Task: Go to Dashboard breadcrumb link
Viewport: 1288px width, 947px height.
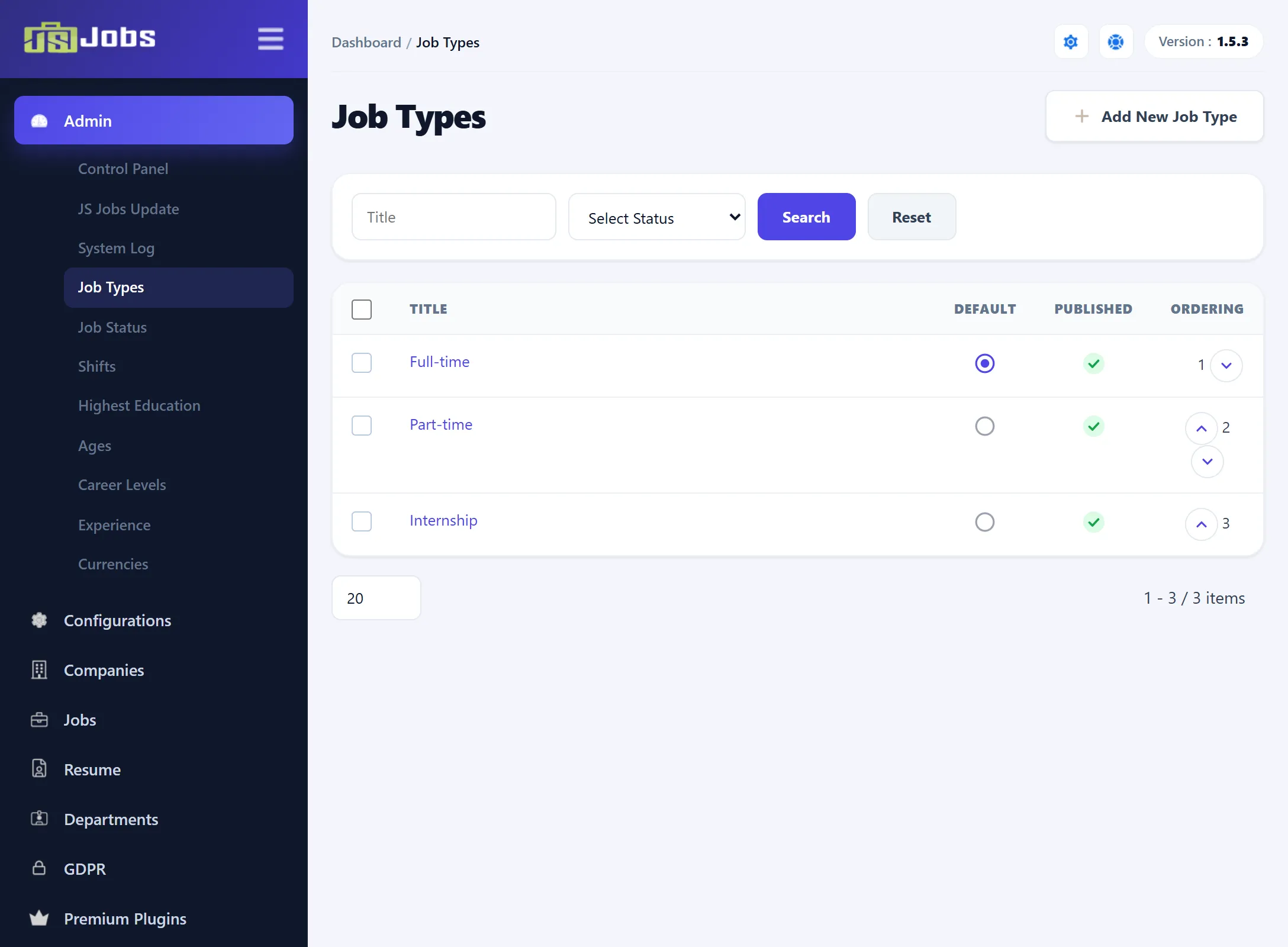Action: (366, 43)
